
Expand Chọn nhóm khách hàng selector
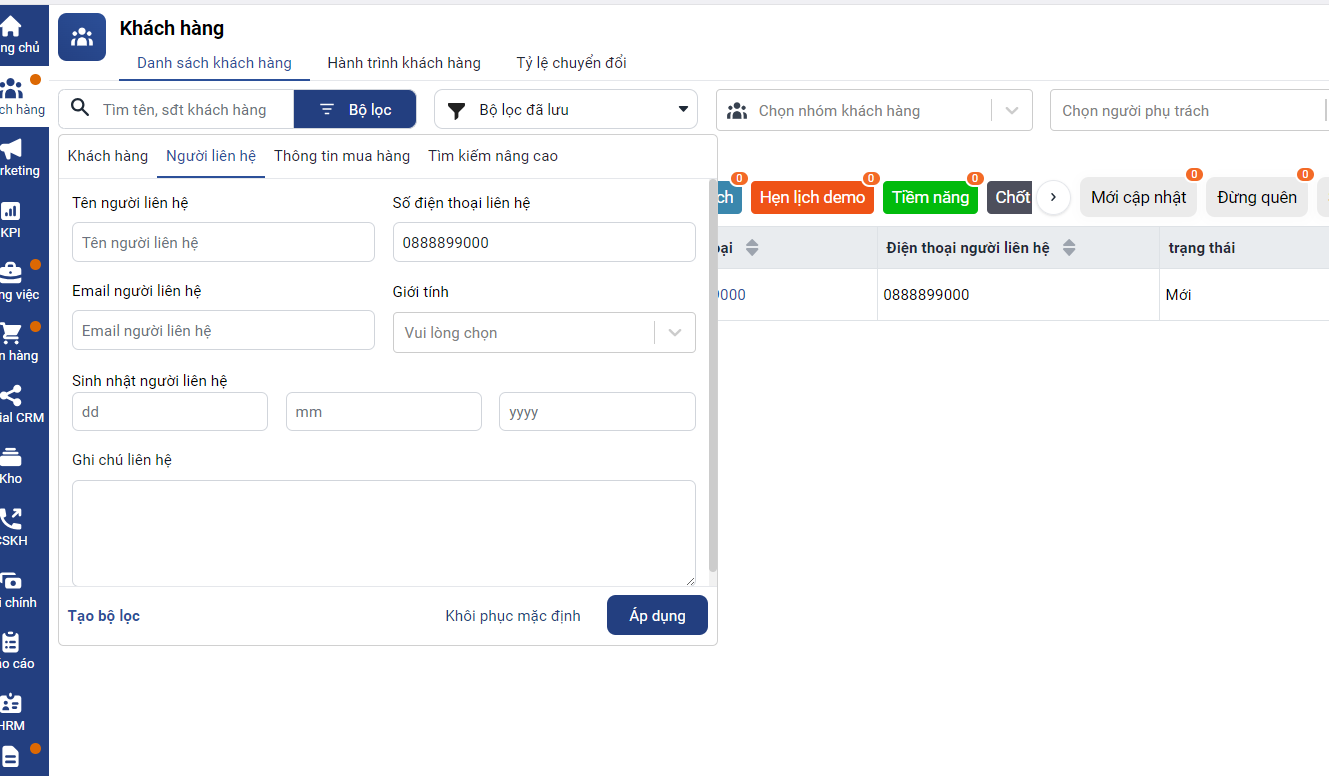(1011, 111)
